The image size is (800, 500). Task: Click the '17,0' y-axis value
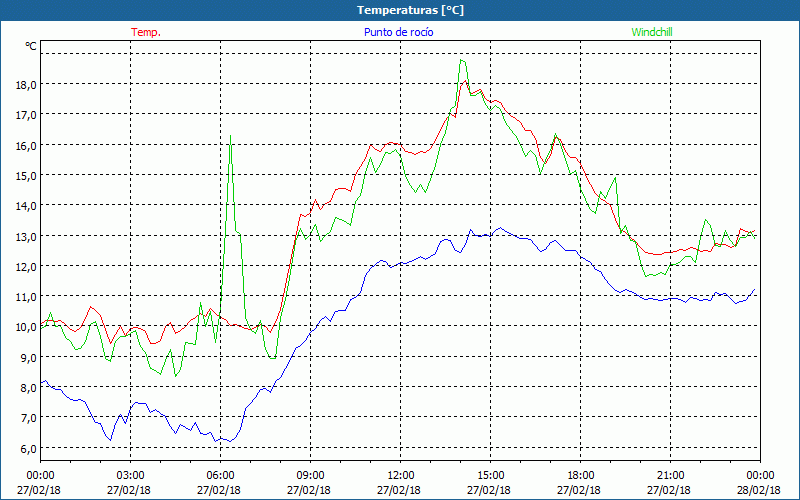[x=26, y=115]
